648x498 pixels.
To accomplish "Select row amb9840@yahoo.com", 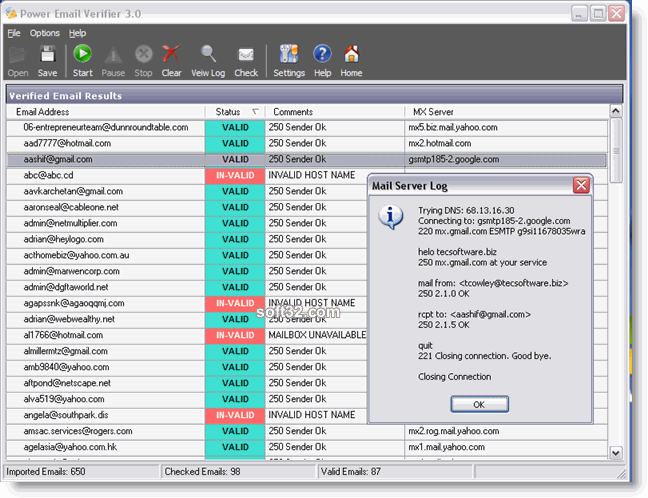I will [186, 367].
